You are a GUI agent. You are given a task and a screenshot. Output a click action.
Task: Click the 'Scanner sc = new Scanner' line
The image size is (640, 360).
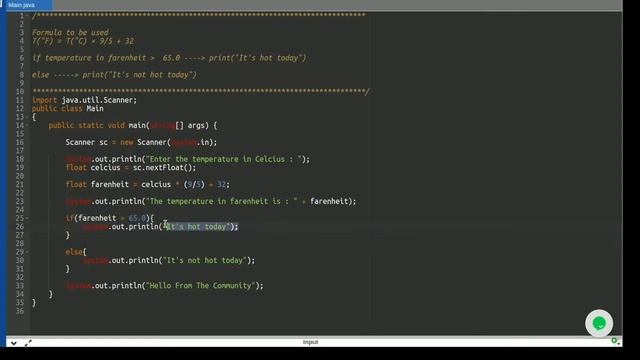(141, 142)
